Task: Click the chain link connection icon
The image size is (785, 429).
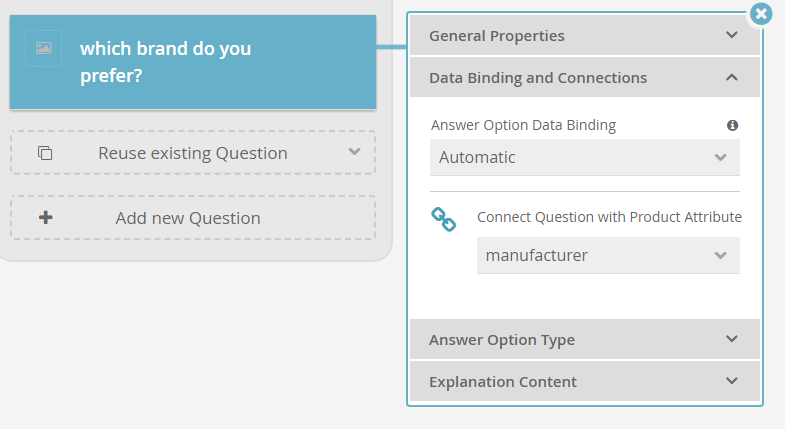Action: [444, 219]
